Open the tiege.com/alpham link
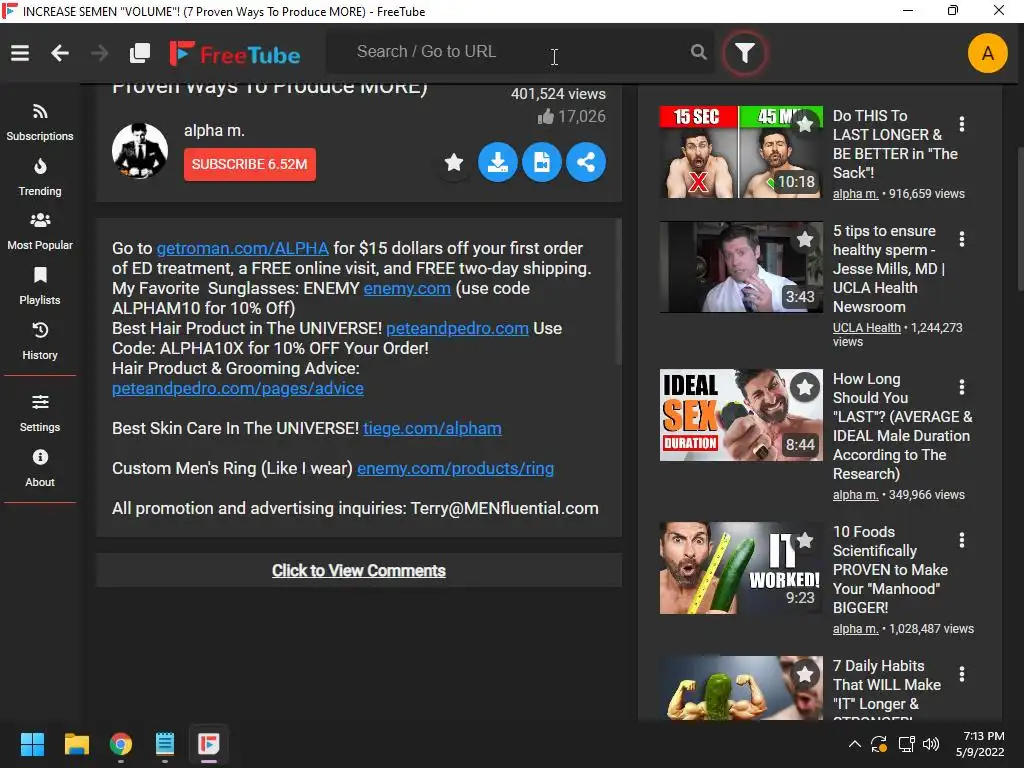Image resolution: width=1024 pixels, height=768 pixels. click(x=432, y=428)
